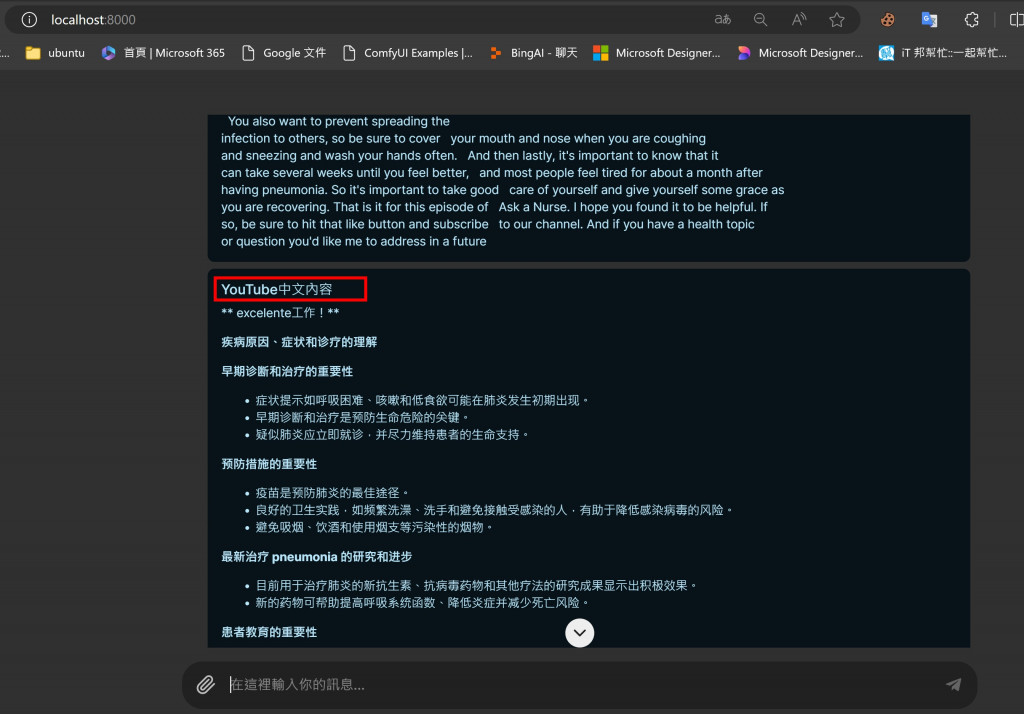Viewport: 1024px width, 714px height.
Task: Activate the read aloud icon
Action: (798, 20)
